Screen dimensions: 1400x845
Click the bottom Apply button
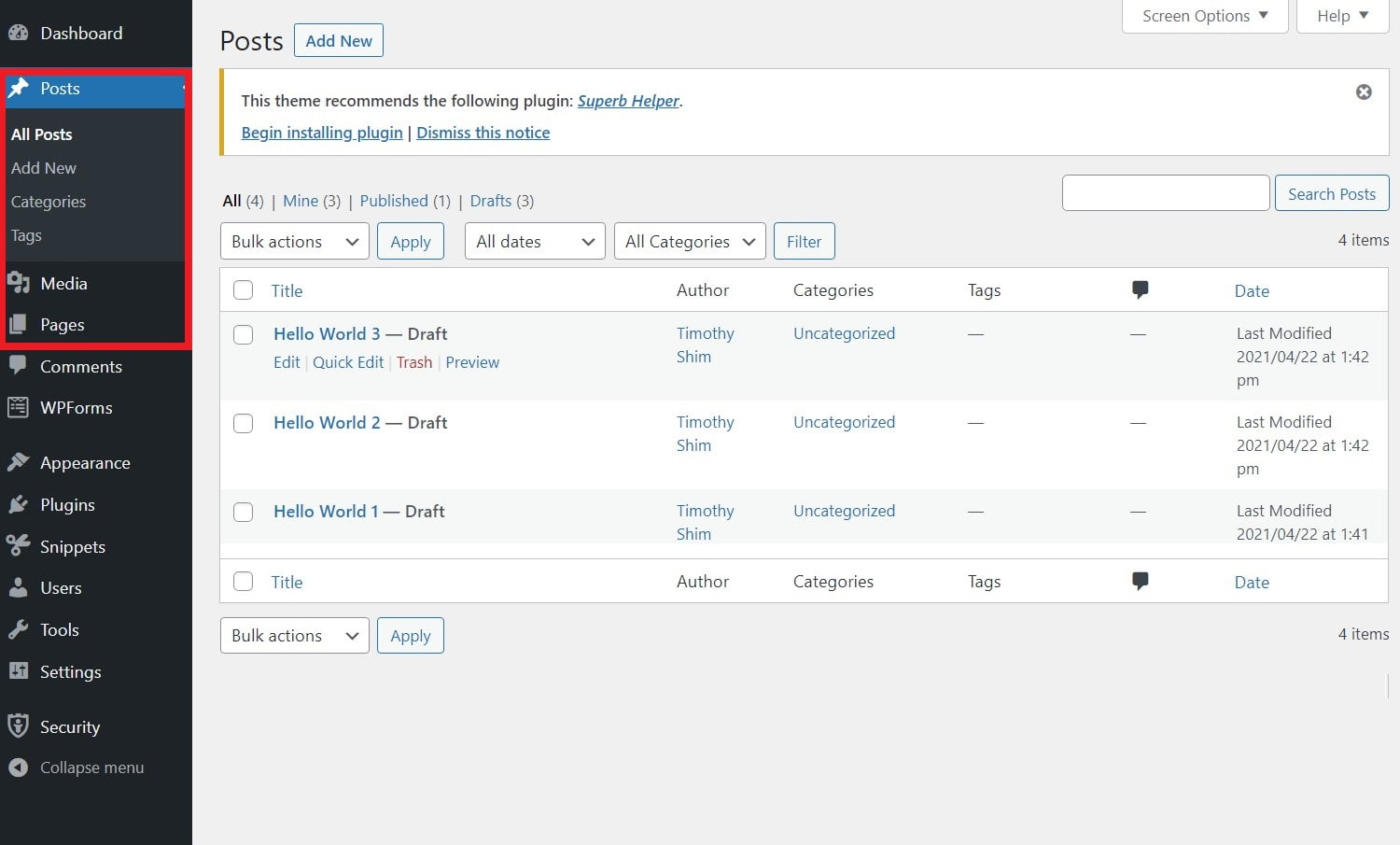pos(411,635)
